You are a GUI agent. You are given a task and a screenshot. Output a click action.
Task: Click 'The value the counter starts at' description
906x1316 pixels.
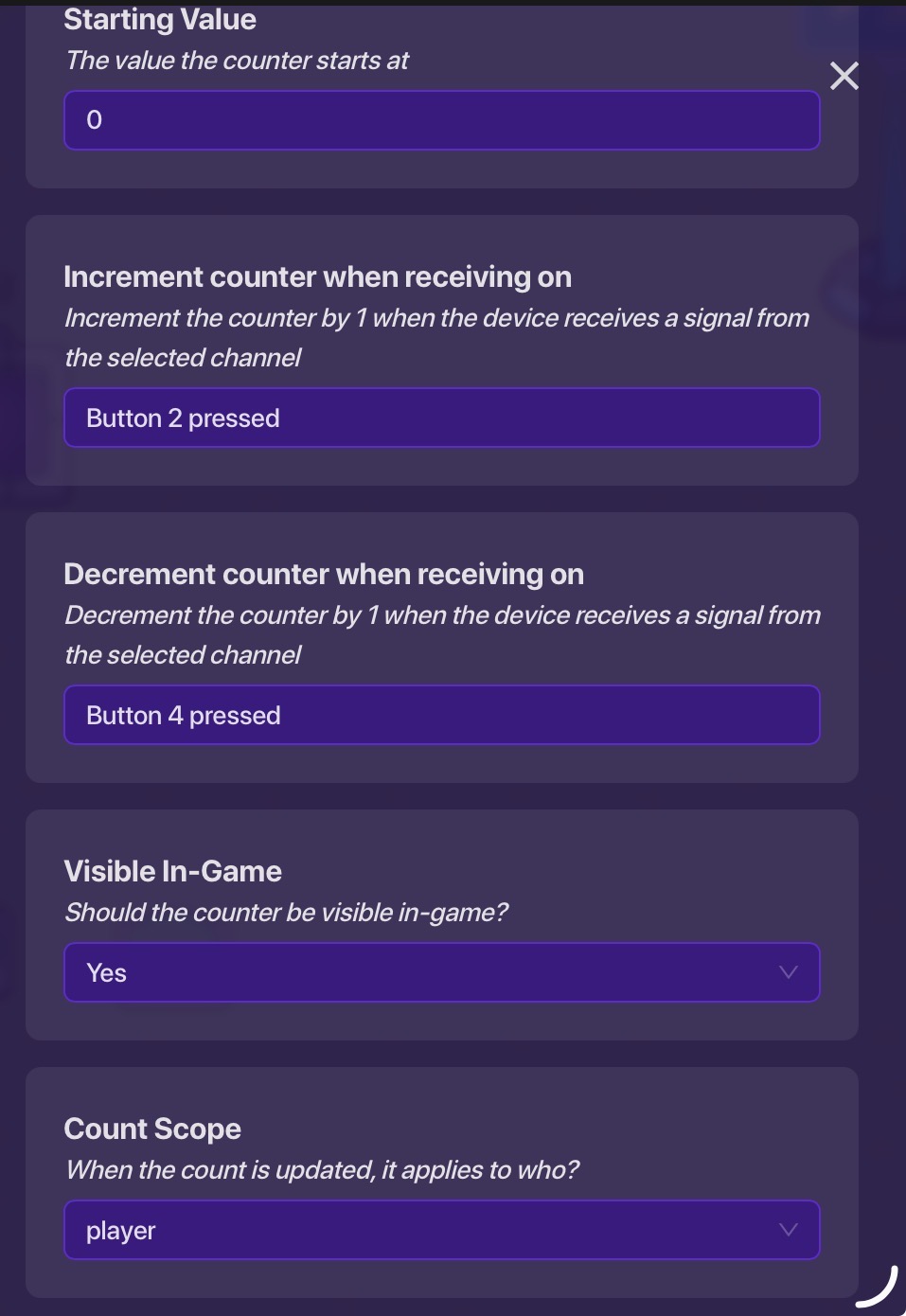click(x=237, y=61)
